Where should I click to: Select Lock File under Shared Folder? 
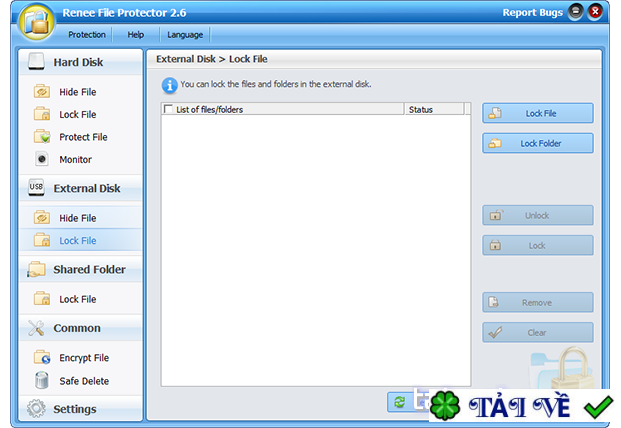[78, 299]
